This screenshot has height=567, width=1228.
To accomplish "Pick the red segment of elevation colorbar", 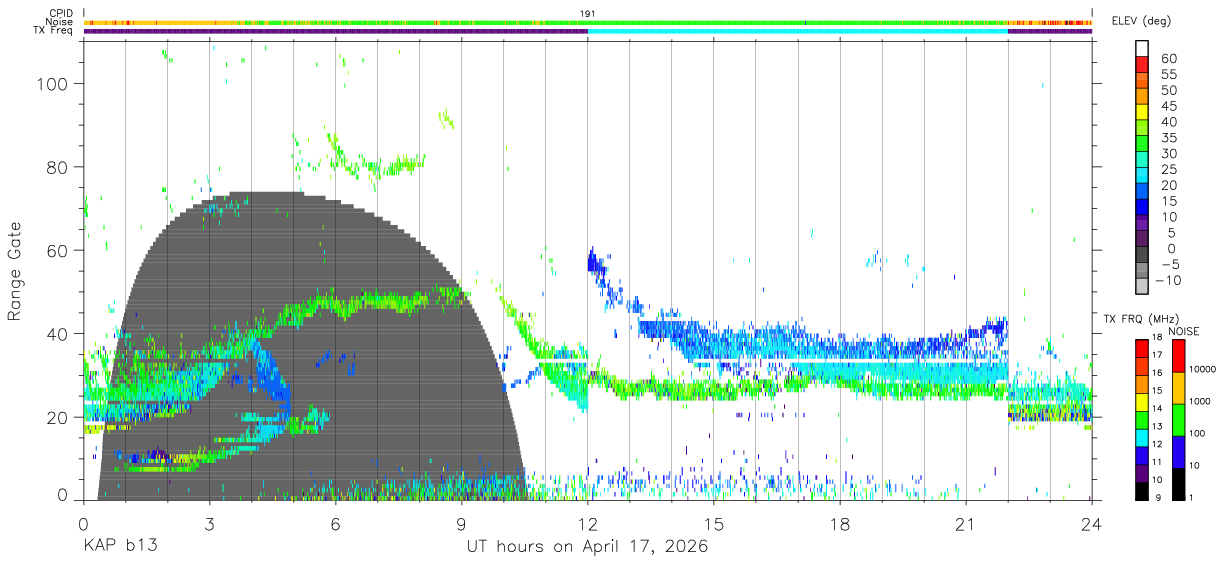I will pyautogui.click(x=1142, y=65).
